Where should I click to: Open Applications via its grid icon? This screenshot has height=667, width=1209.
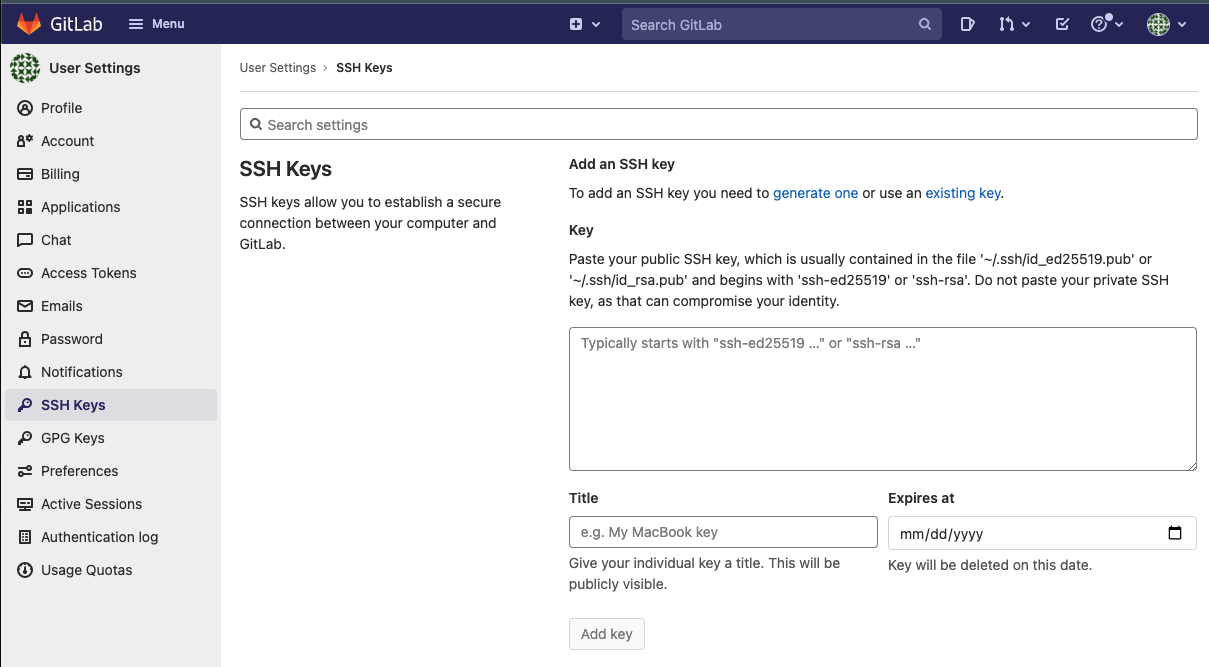pos(25,207)
